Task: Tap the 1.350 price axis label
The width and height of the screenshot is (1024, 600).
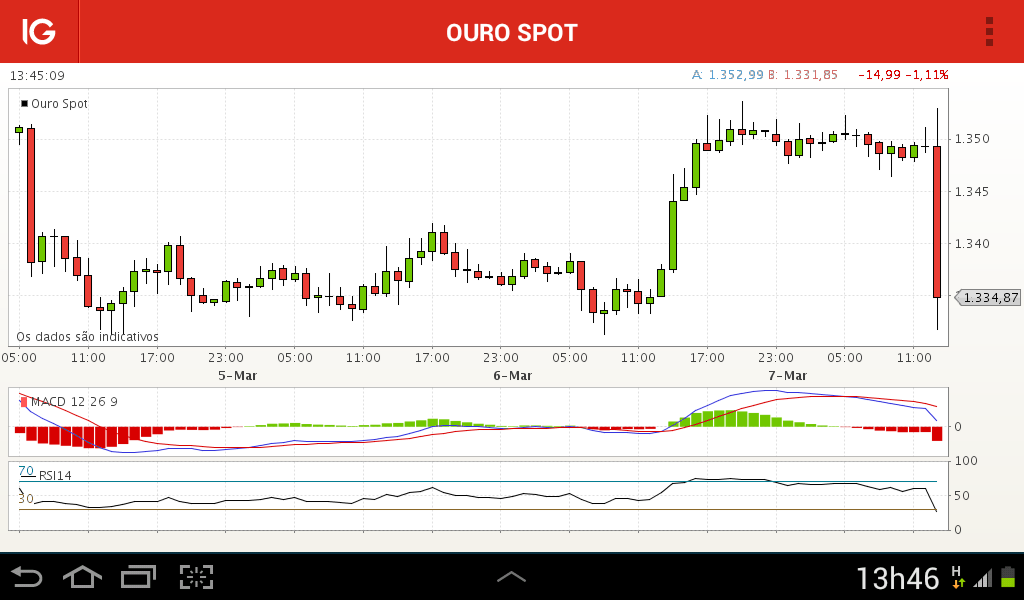Action: click(972, 138)
